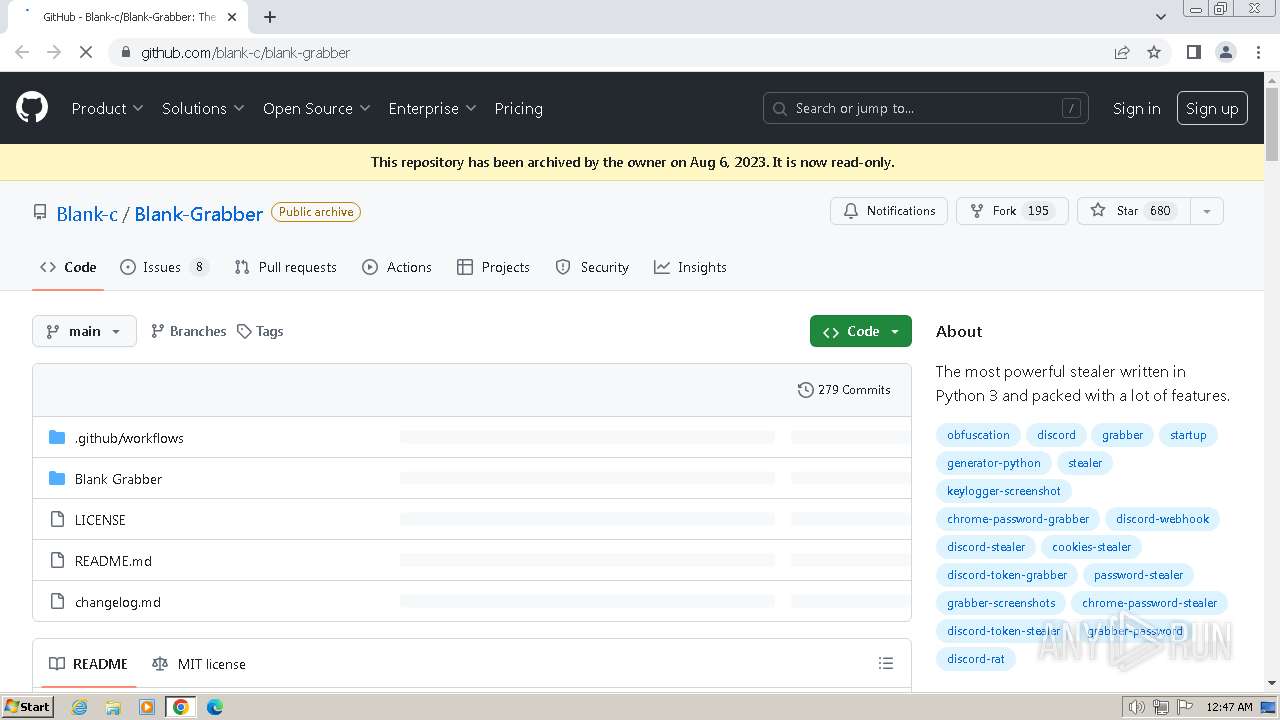Switch to the Actions tab
The image size is (1280, 720).
click(x=397, y=267)
